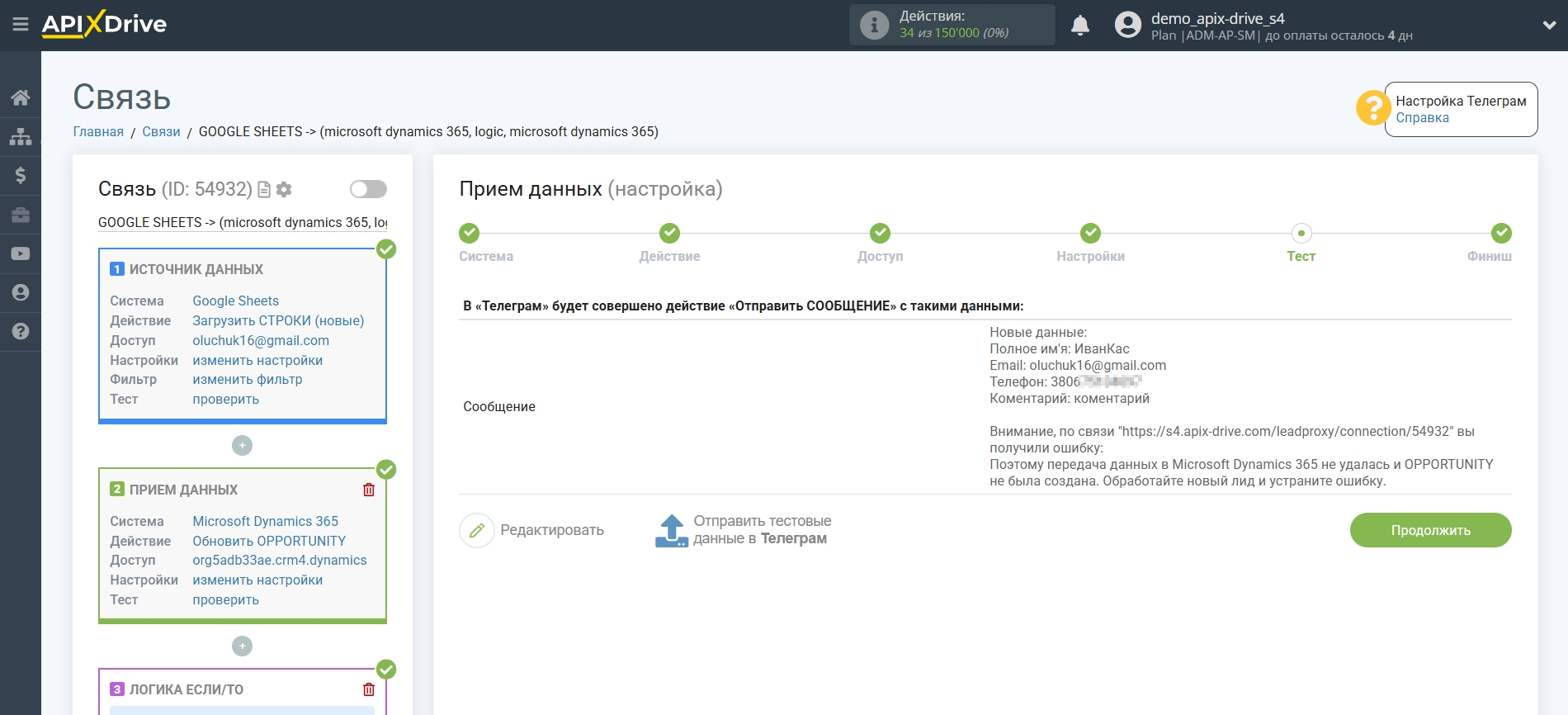This screenshot has width=1568, height=715.
Task: Open oluchuk16@gmail.com access link
Action: click(261, 340)
